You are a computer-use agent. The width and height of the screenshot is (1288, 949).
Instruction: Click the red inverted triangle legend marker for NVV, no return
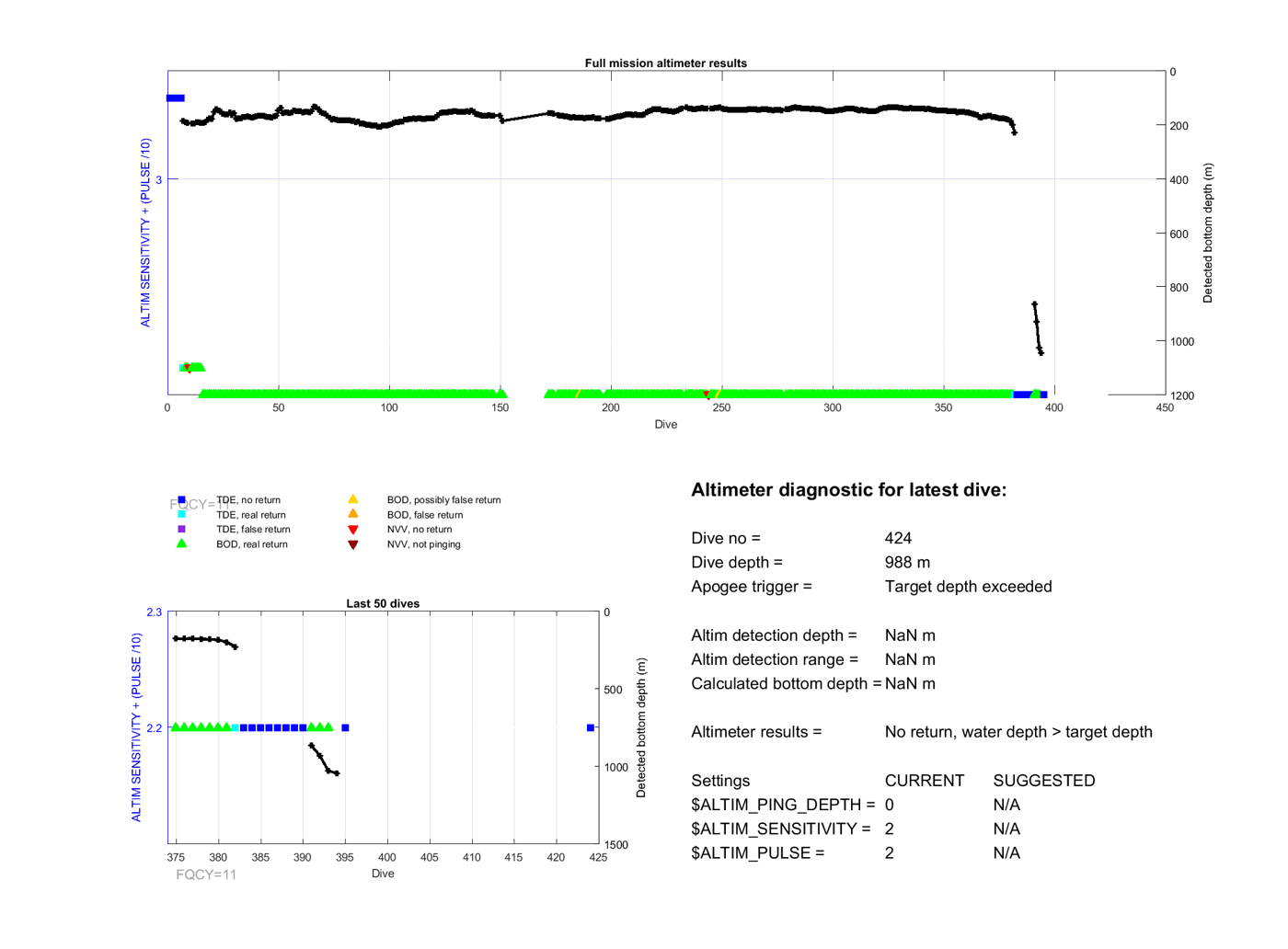tap(352, 530)
